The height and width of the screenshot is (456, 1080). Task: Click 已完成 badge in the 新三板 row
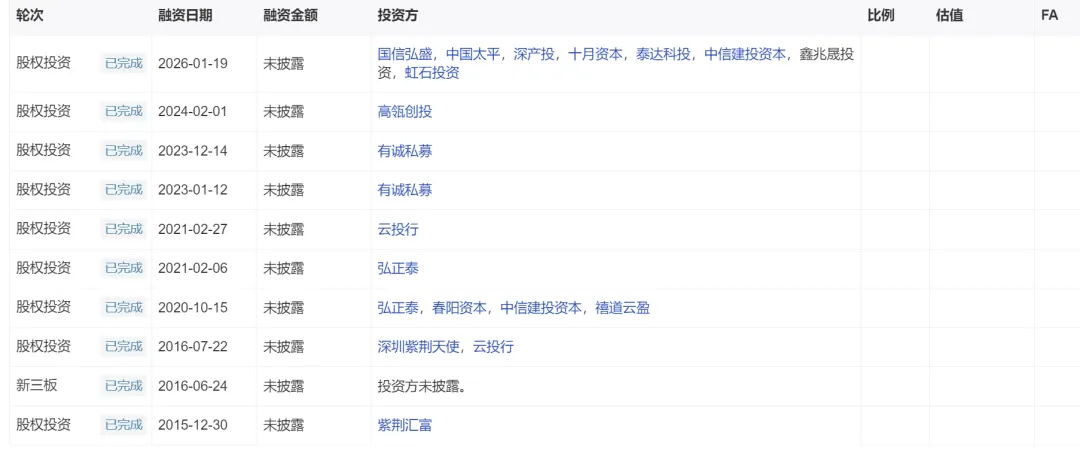pyautogui.click(x=124, y=386)
